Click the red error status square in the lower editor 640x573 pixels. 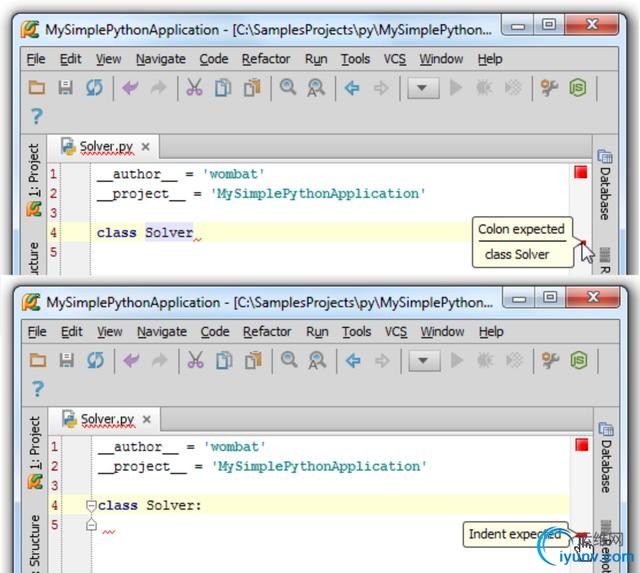[x=582, y=444]
